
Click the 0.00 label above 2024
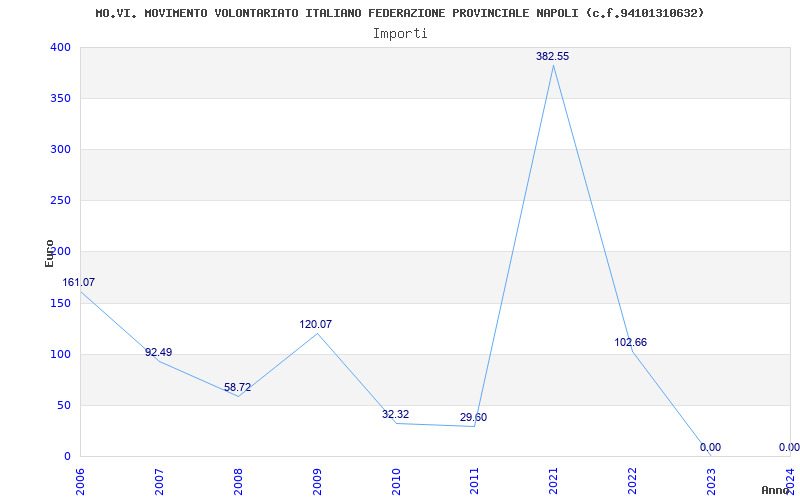pyautogui.click(x=789, y=447)
